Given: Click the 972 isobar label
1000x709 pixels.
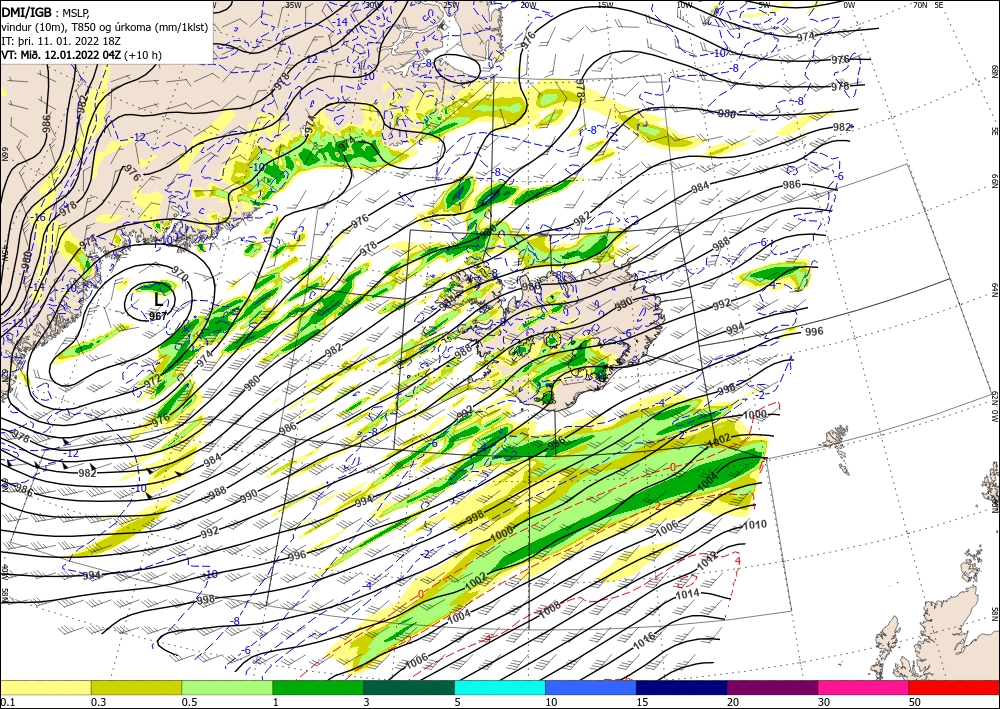Looking at the screenshot, I should [152, 381].
